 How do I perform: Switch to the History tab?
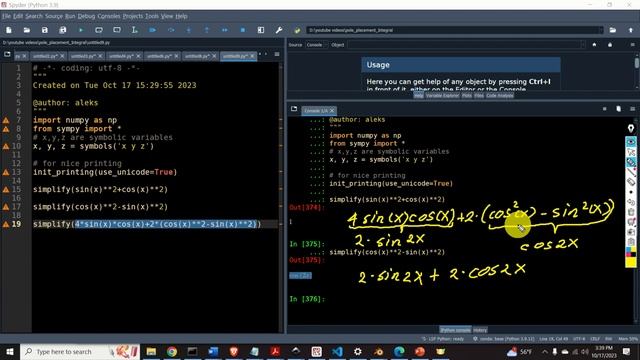(x=480, y=330)
